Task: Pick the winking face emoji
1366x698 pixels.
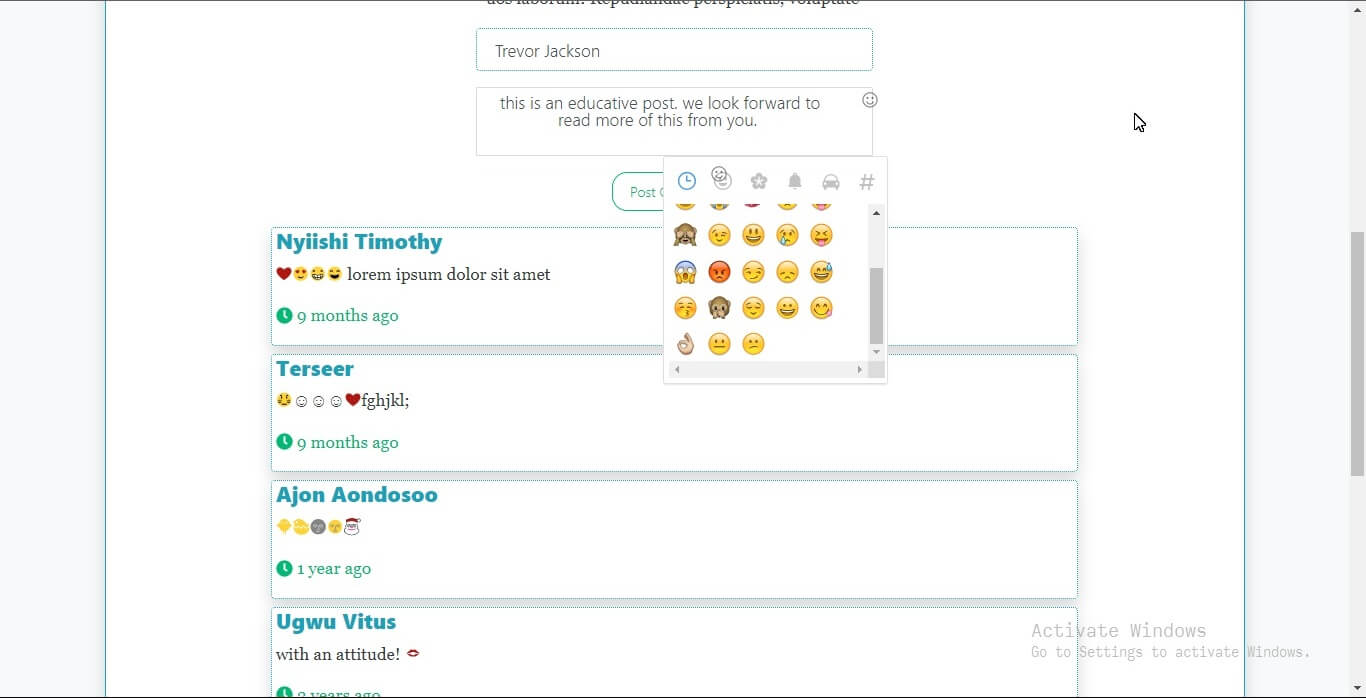Action: (719, 235)
